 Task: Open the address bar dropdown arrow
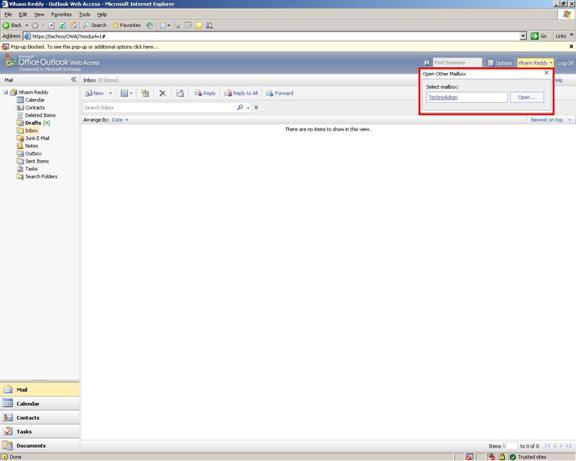coord(523,36)
